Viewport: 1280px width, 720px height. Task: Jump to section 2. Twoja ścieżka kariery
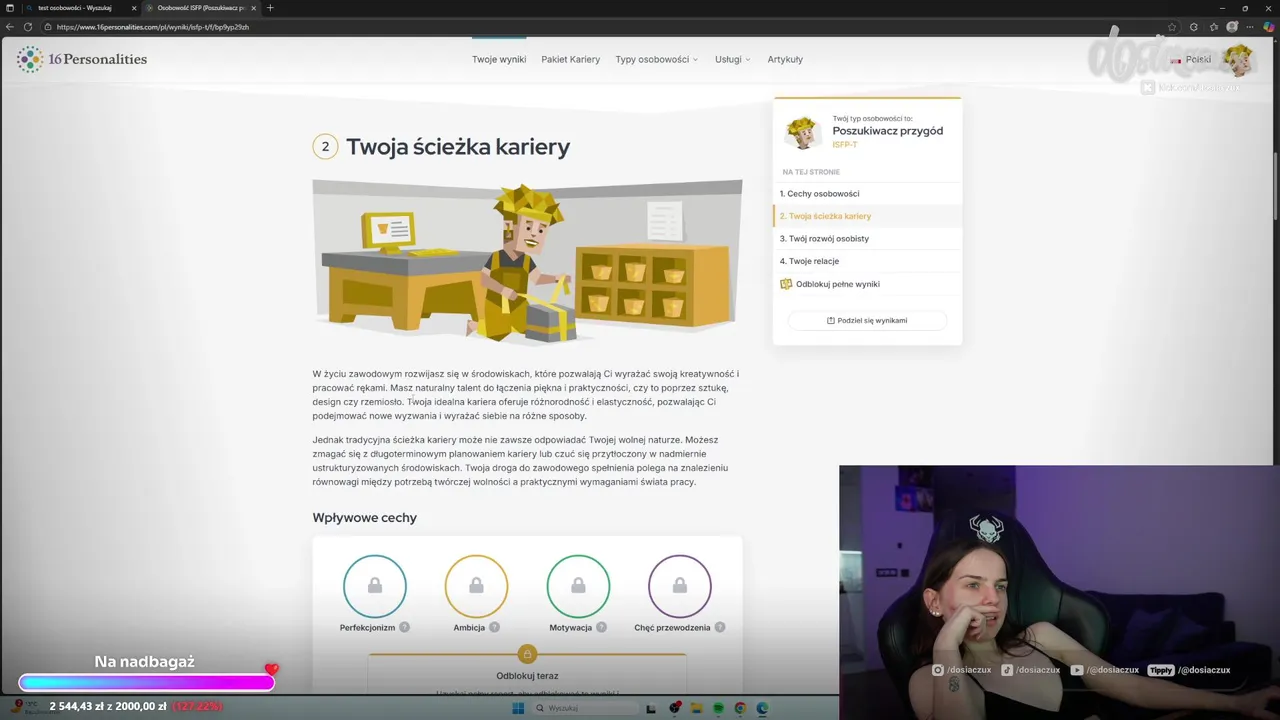[867, 216]
